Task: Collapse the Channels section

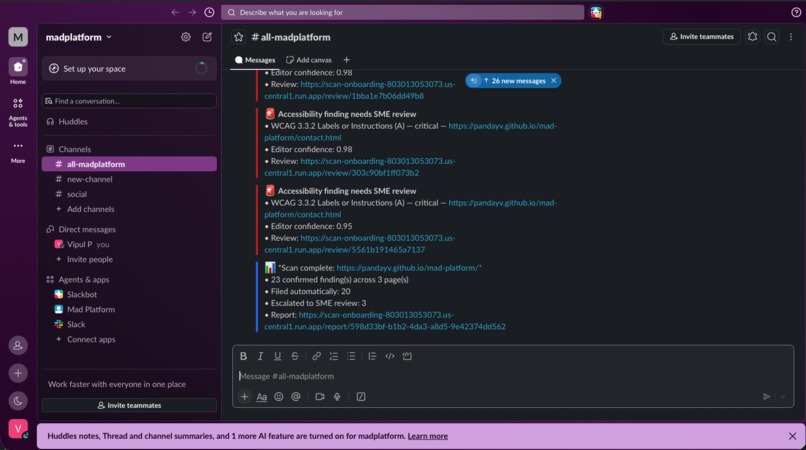Action: click(75, 149)
